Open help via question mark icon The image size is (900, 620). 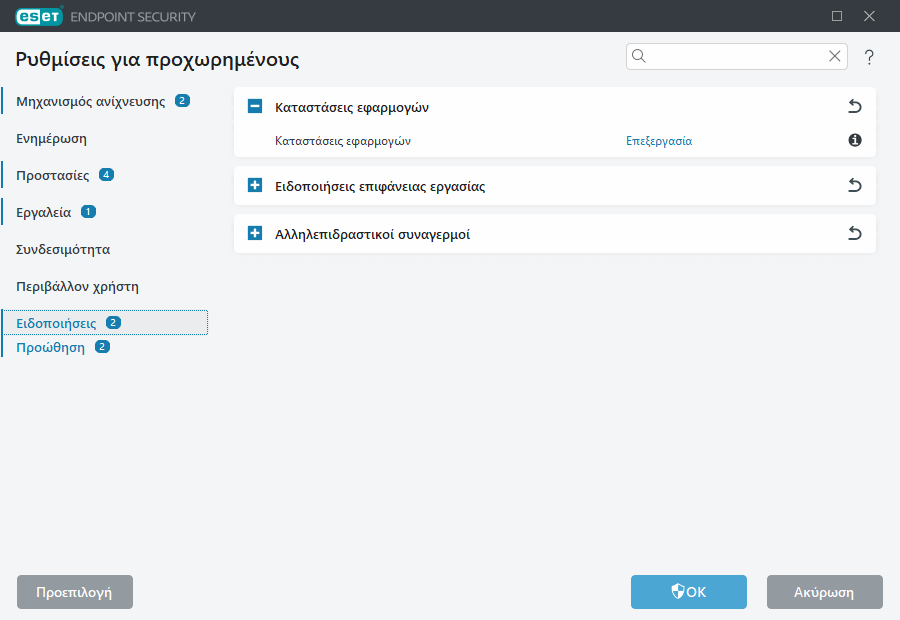coord(869,57)
